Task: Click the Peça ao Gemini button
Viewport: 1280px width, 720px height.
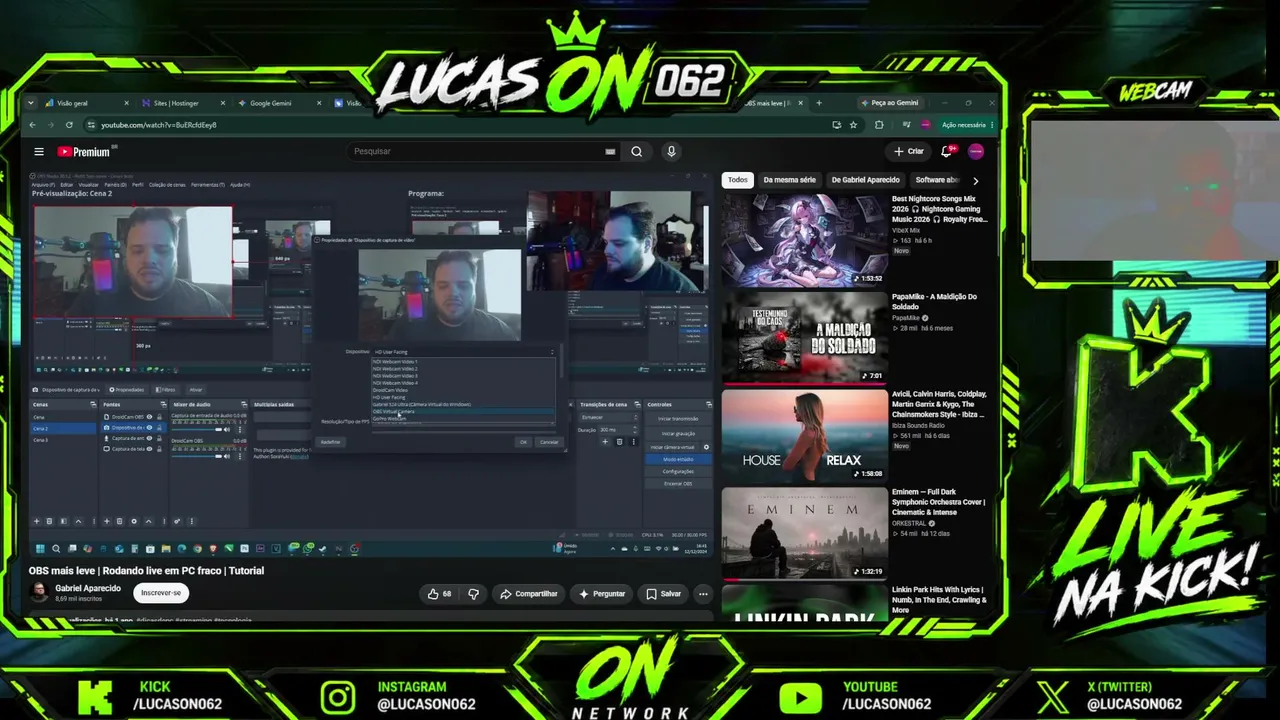Action: [889, 103]
